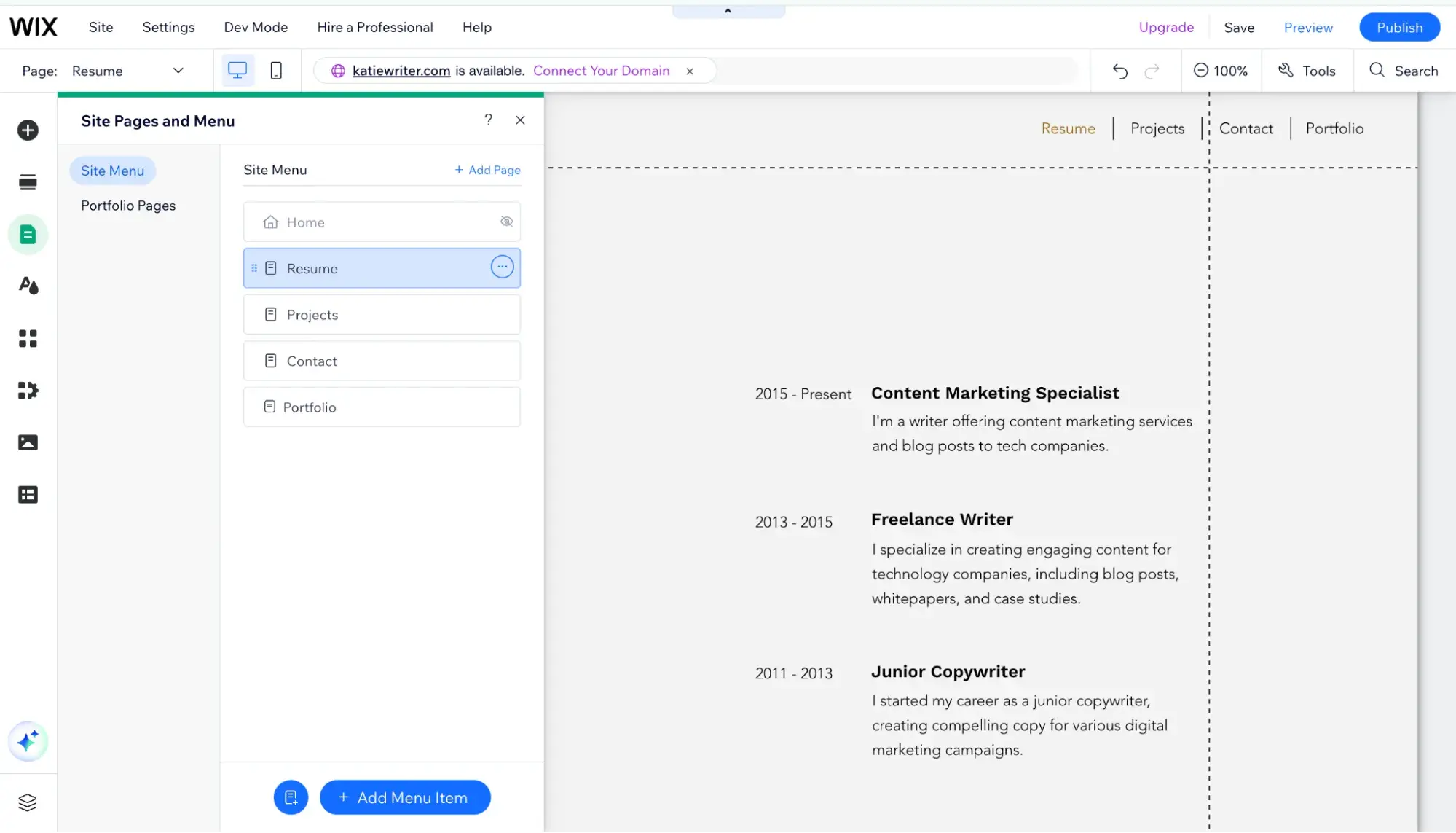Screen dimensions: 1456x833
Task: Click the AI assistant sparkle icon
Action: click(28, 741)
